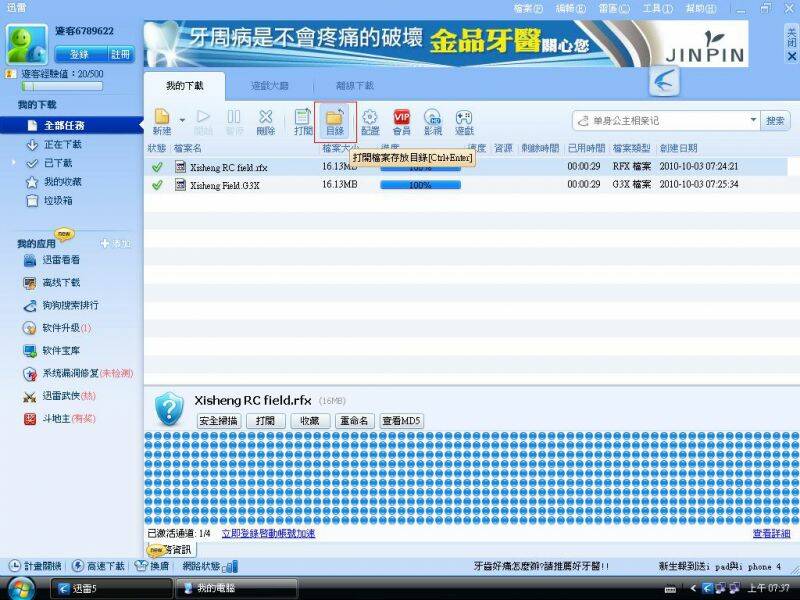Click the 註冊 register button
This screenshot has height=600, width=800.
click(120, 54)
